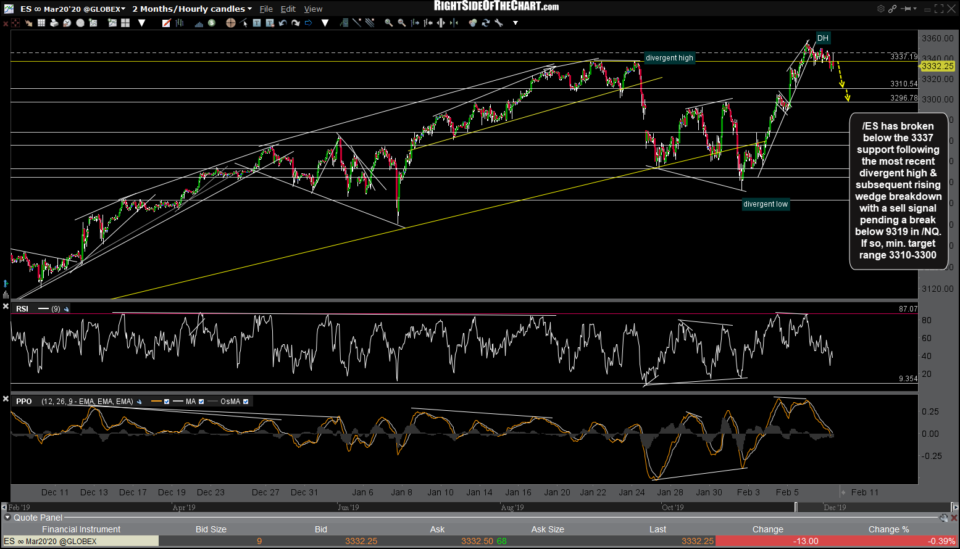Viewport: 960px width, 549px height.
Task: Click the yellow 3332.25 current price tag
Action: pyautogui.click(x=937, y=66)
